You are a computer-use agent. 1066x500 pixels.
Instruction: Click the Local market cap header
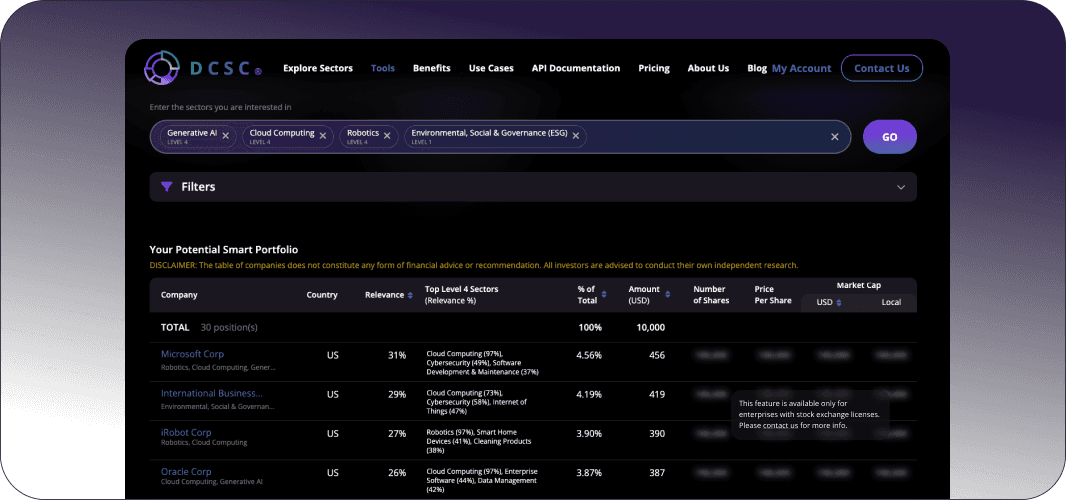[891, 303]
